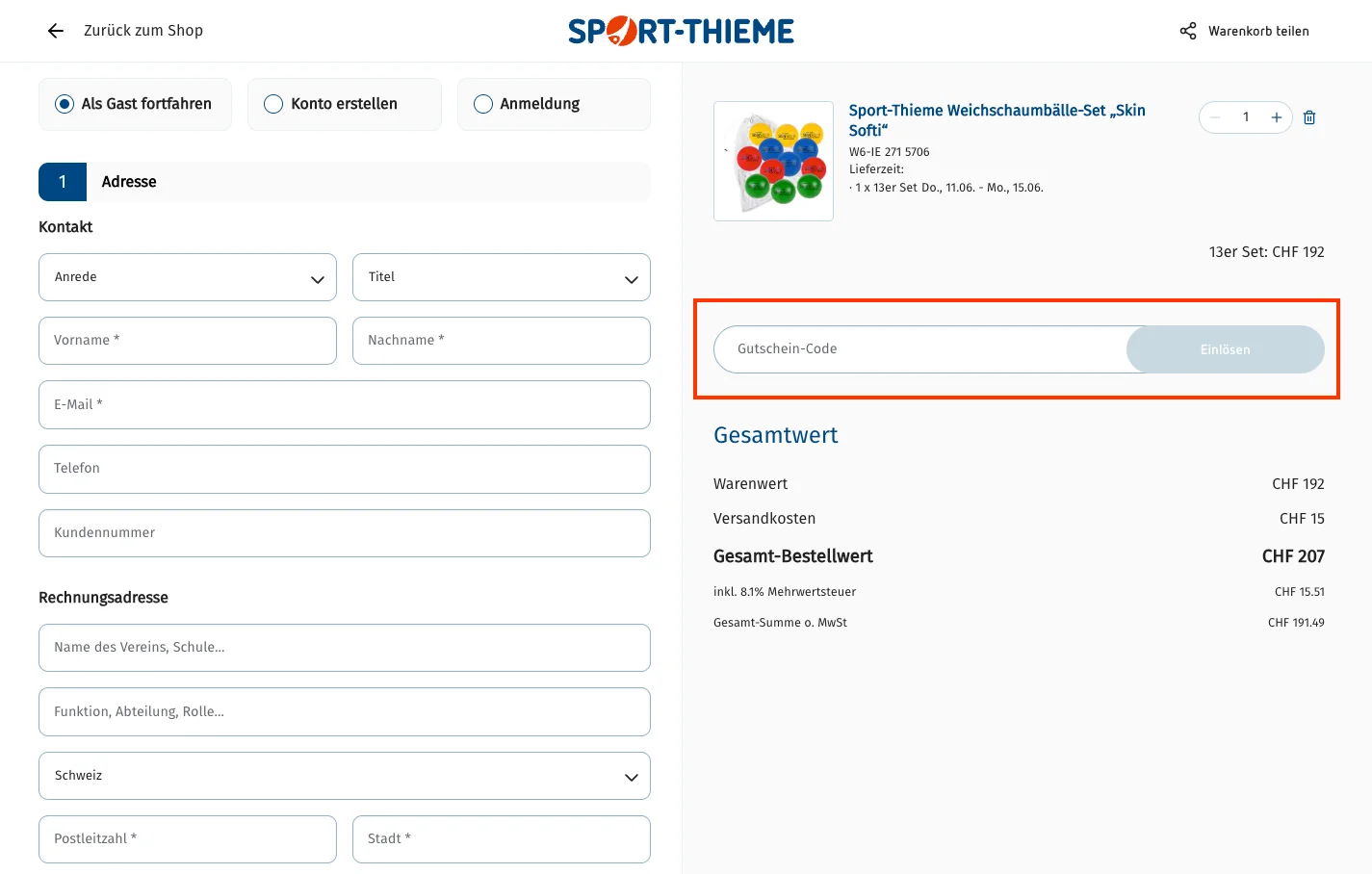Open the soft foam balls product thumbnail
Image resolution: width=1372 pixels, height=874 pixels.
773,161
